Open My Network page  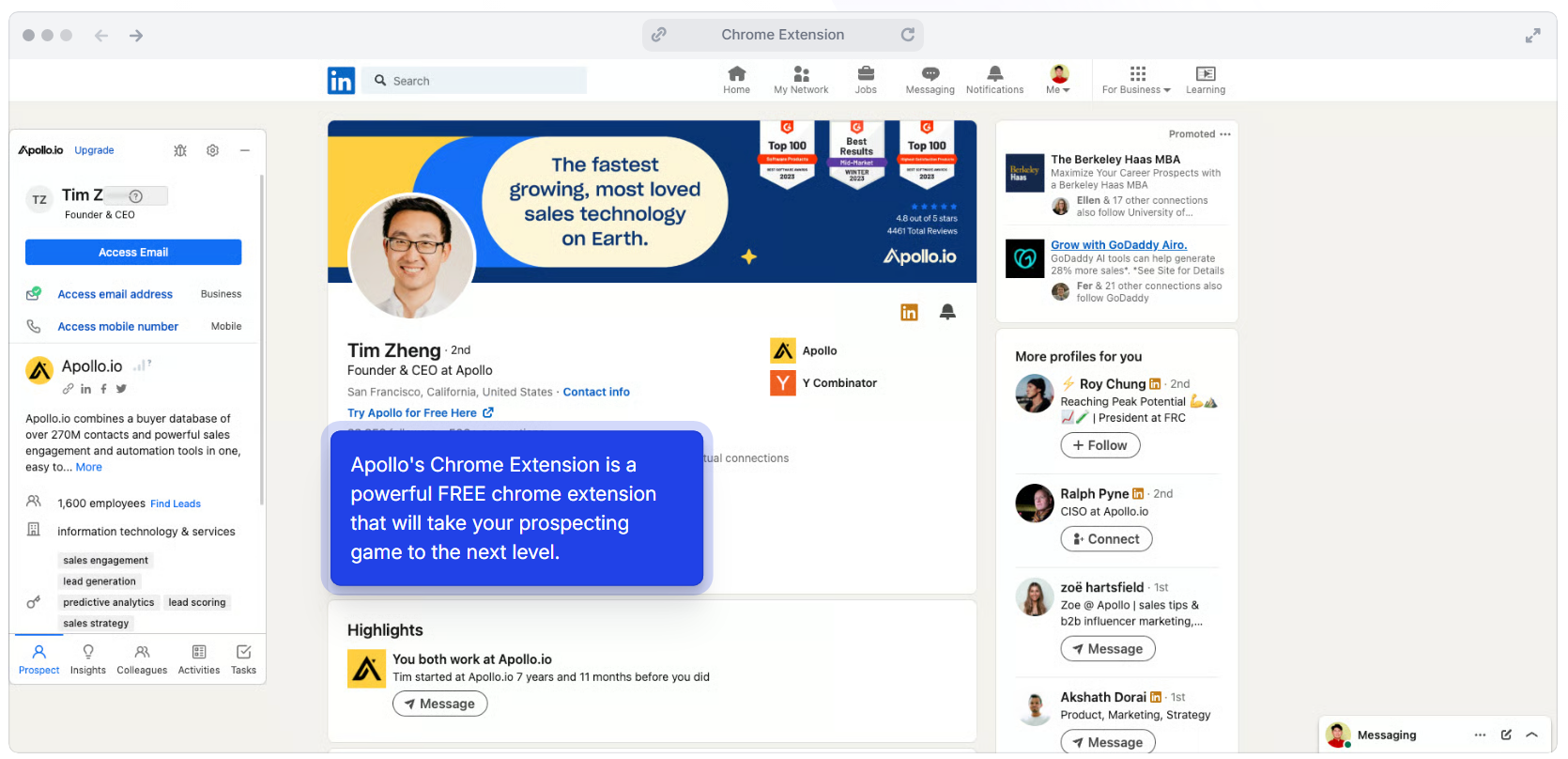pyautogui.click(x=801, y=80)
